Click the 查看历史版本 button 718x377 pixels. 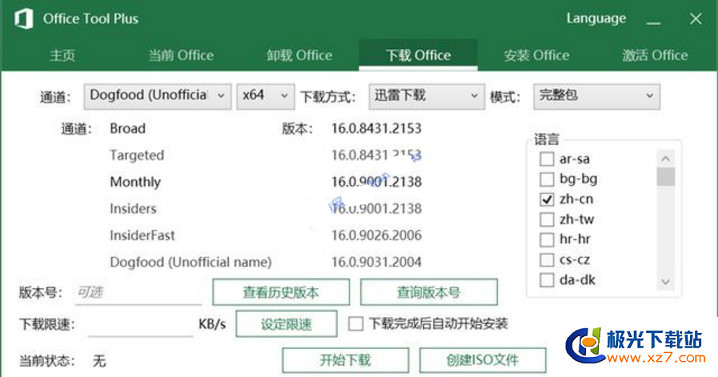coord(281,292)
